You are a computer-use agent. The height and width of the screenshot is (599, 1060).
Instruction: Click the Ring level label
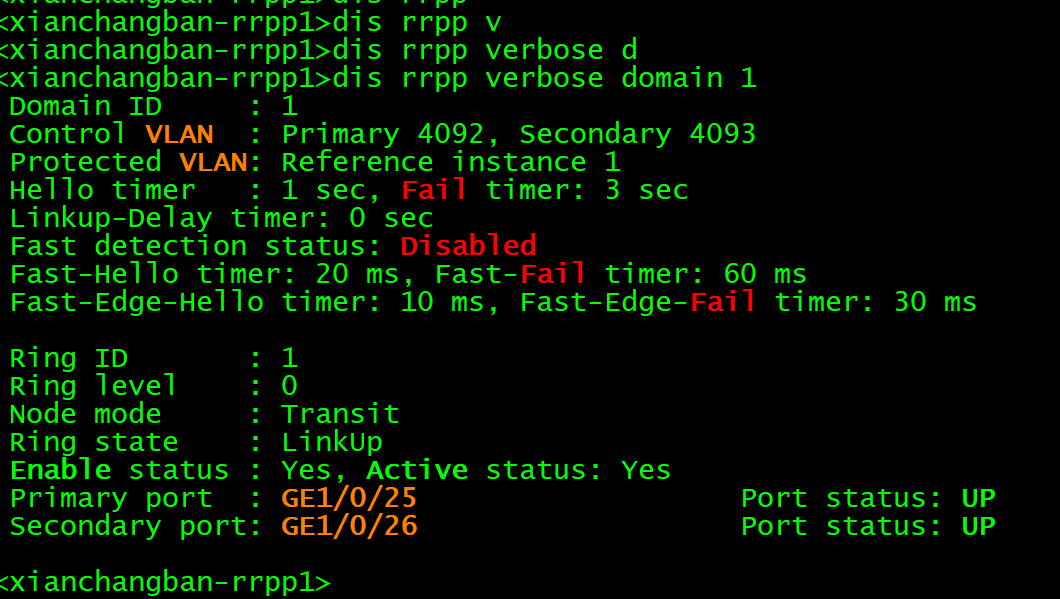pos(93,386)
